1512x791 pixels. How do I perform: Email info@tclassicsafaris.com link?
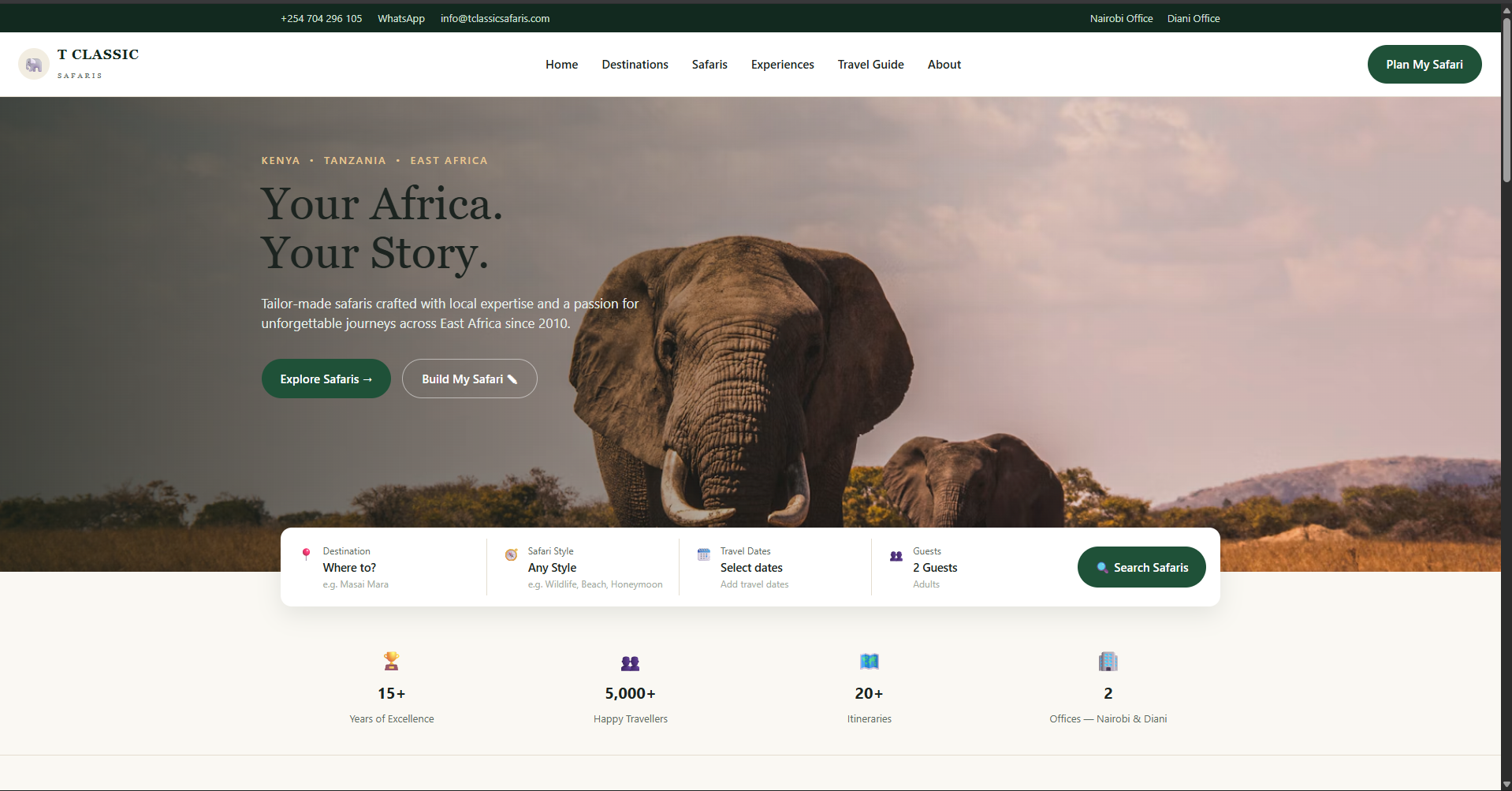[x=495, y=18]
